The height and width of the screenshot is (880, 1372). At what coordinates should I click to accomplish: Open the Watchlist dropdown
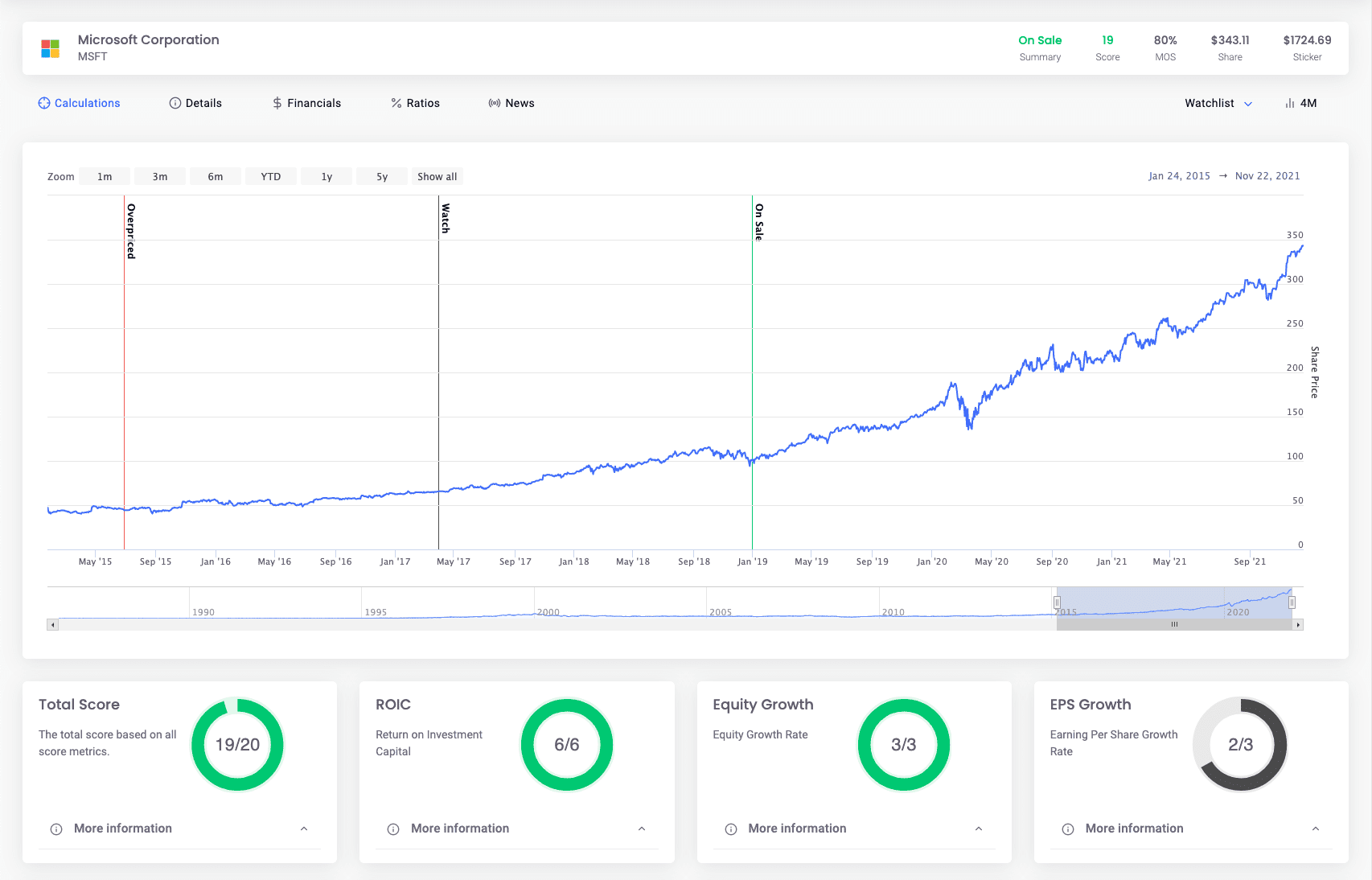pyautogui.click(x=1218, y=103)
